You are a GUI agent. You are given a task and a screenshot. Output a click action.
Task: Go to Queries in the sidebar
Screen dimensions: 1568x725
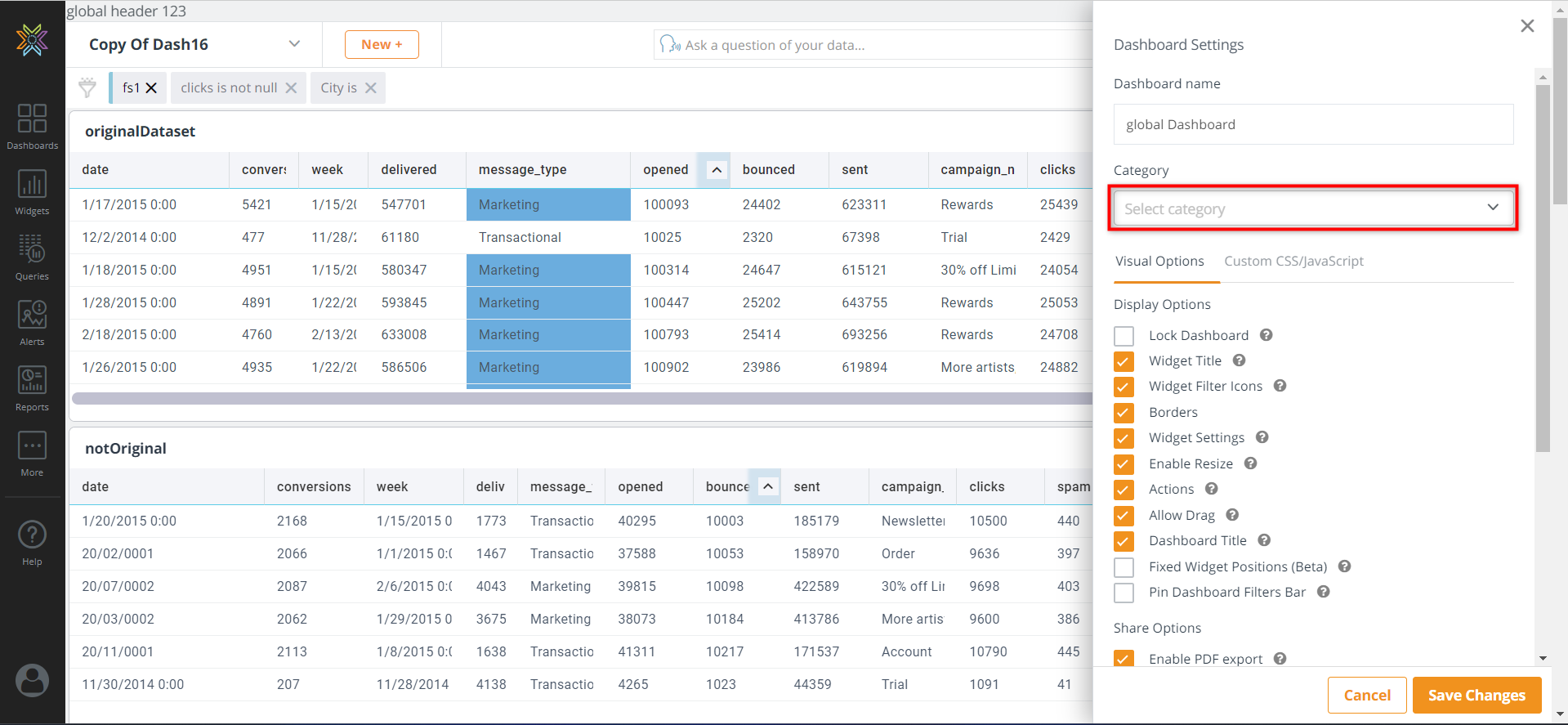pos(32,257)
